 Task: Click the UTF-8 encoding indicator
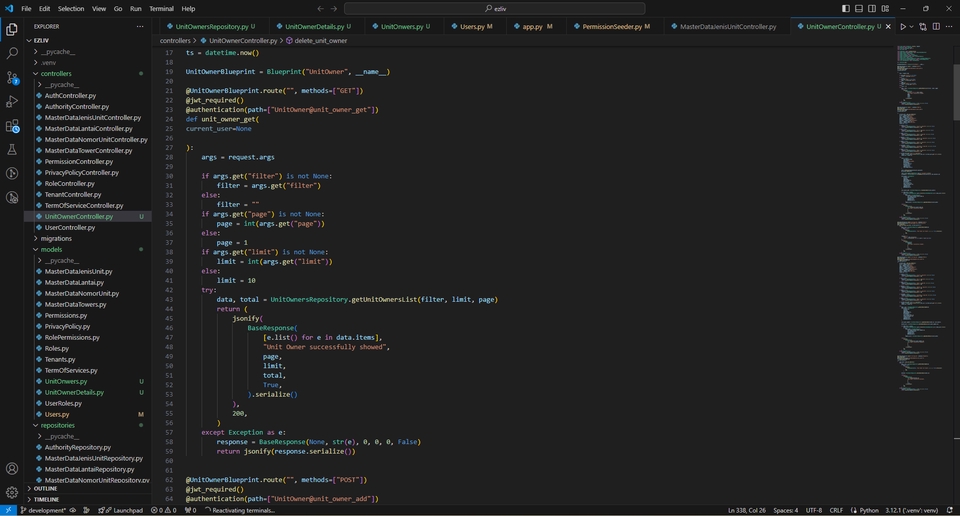814,510
